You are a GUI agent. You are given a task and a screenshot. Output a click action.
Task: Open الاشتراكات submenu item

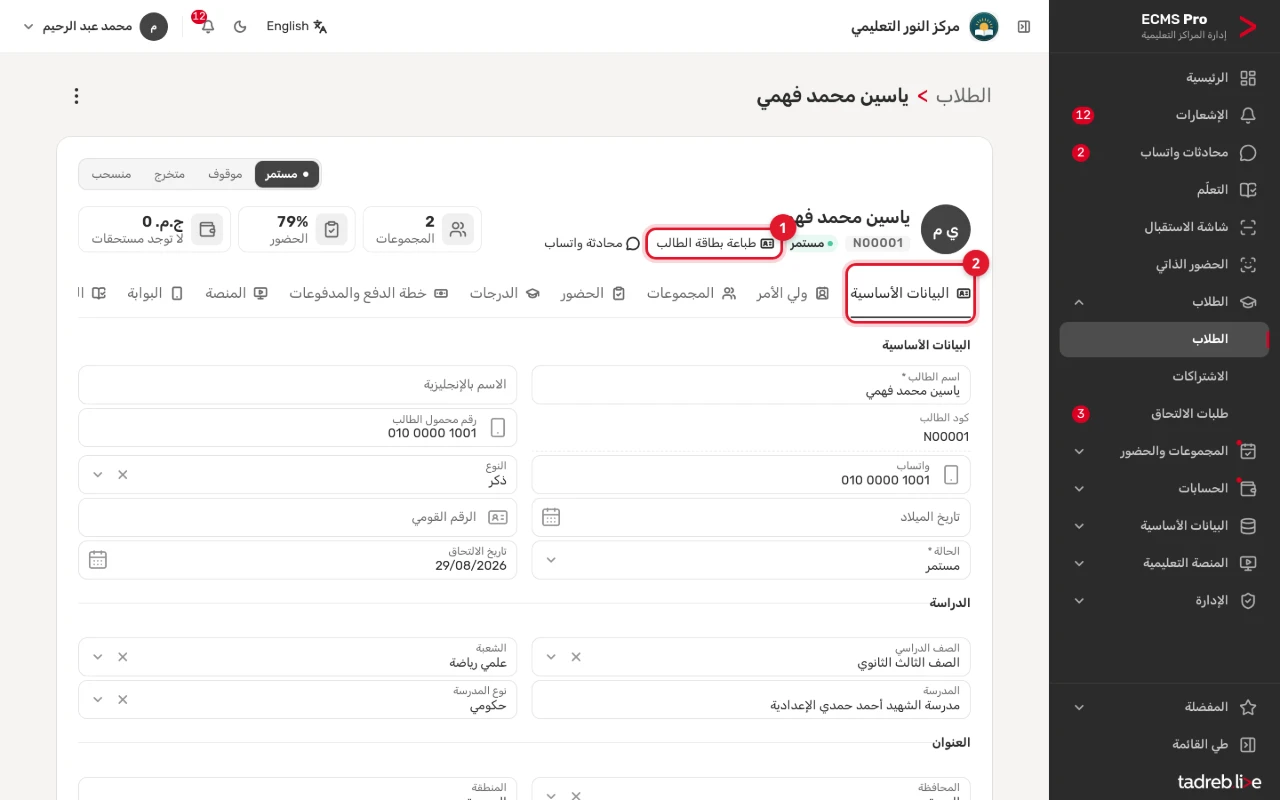(x=1164, y=376)
